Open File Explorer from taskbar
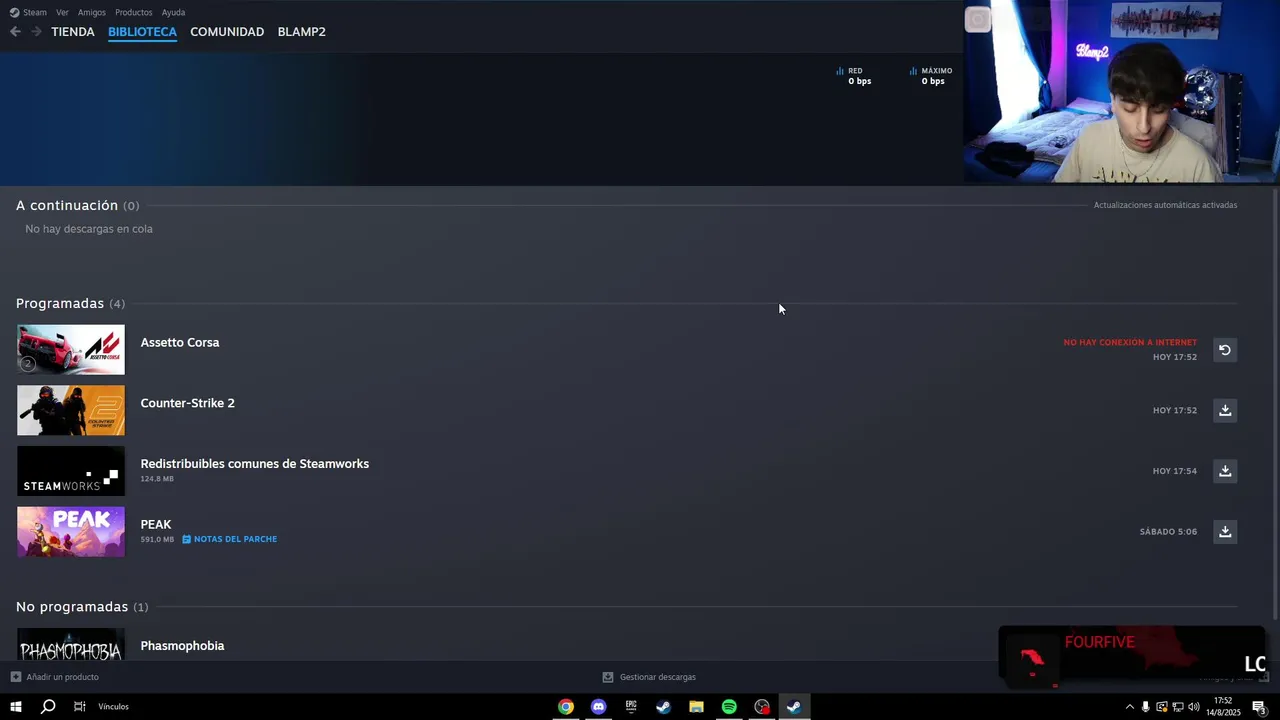 (x=696, y=707)
